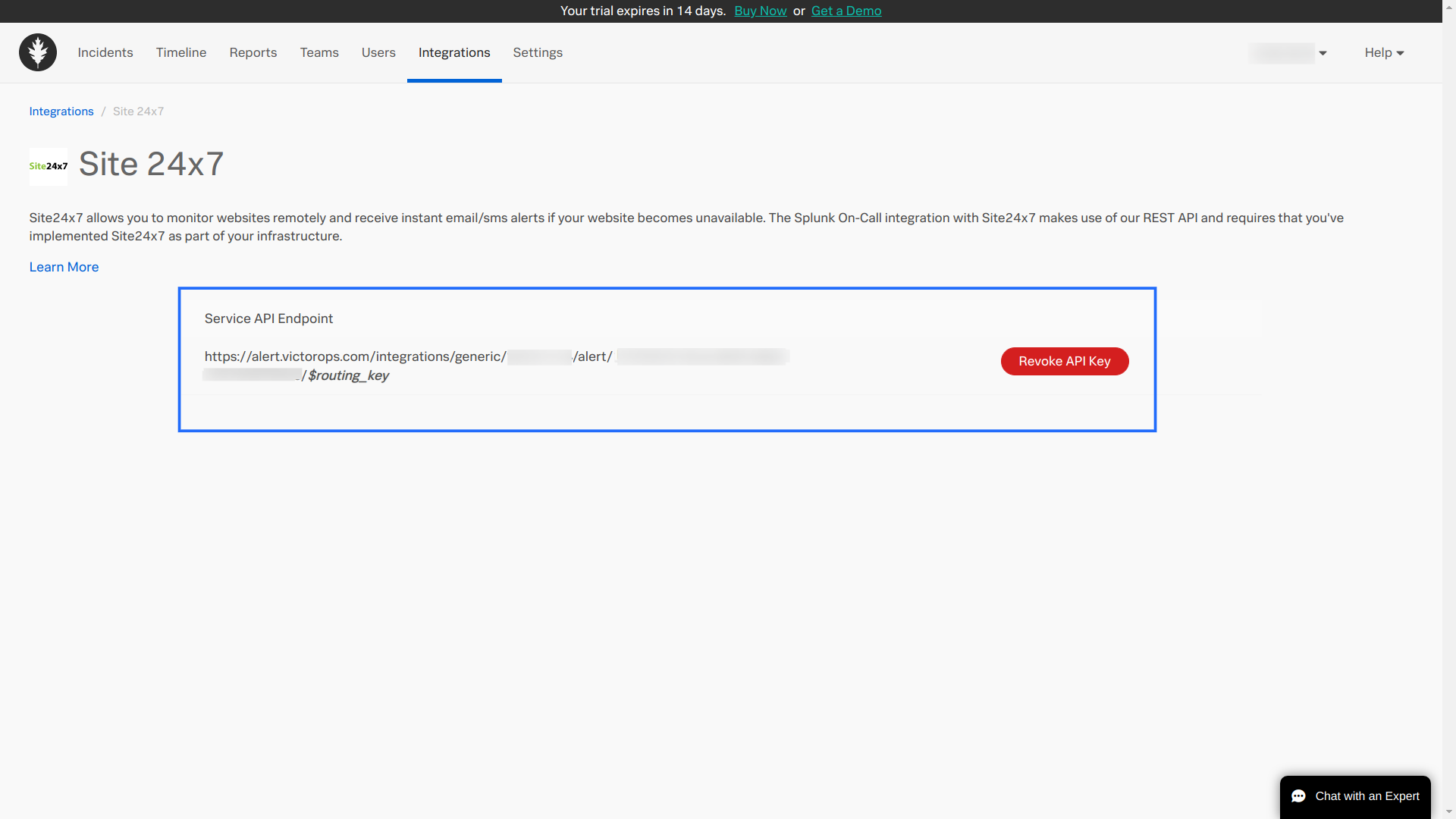1456x819 pixels.
Task: Go to the Timeline tab
Action: click(181, 52)
